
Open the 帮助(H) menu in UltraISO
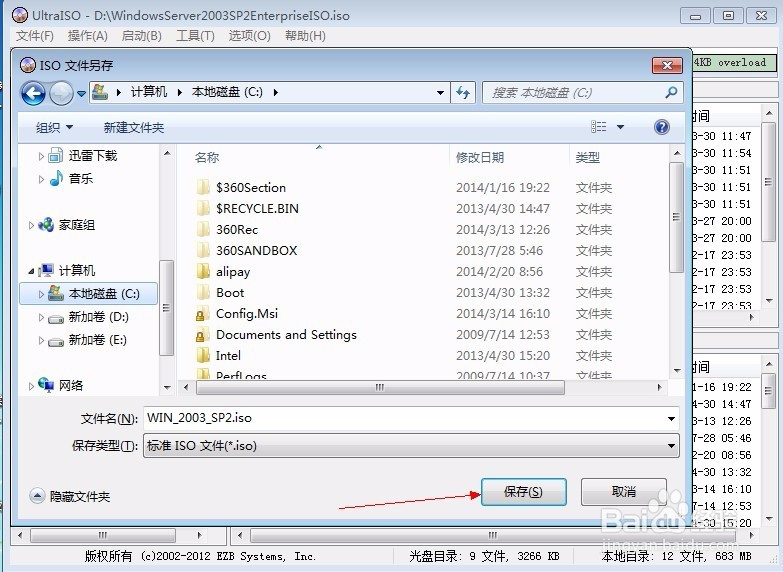[306, 36]
